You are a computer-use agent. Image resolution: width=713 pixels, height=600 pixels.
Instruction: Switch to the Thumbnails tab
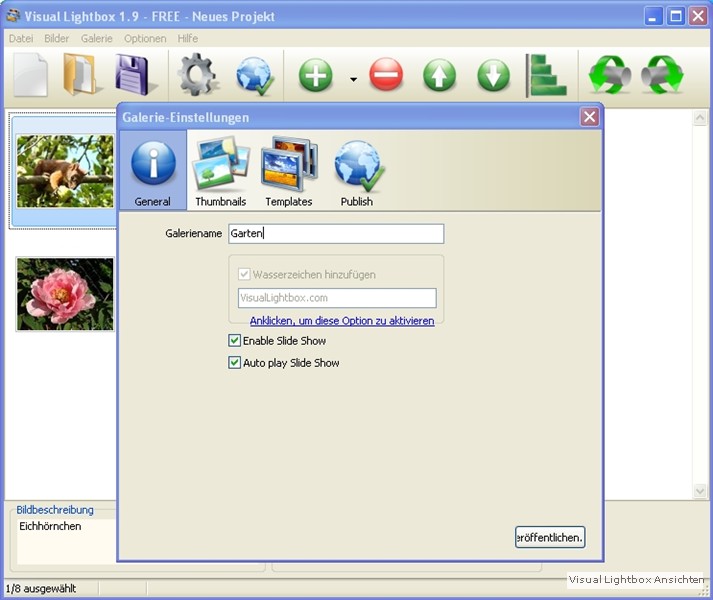(220, 172)
